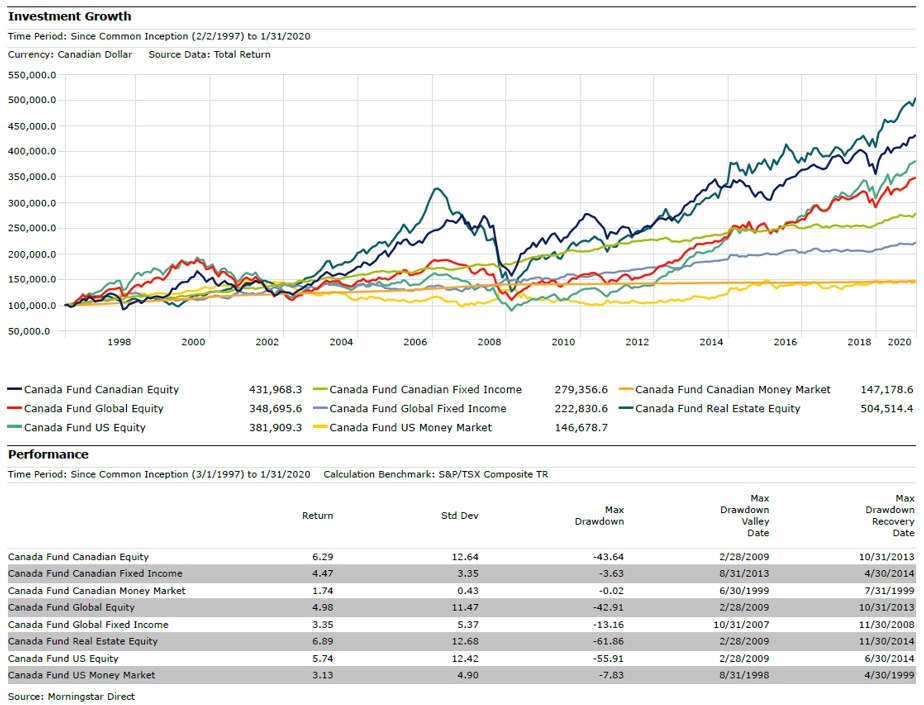Screen dimensions: 924x705
Task: Click the 550,000.0 y-axis label
Action: tap(32, 75)
